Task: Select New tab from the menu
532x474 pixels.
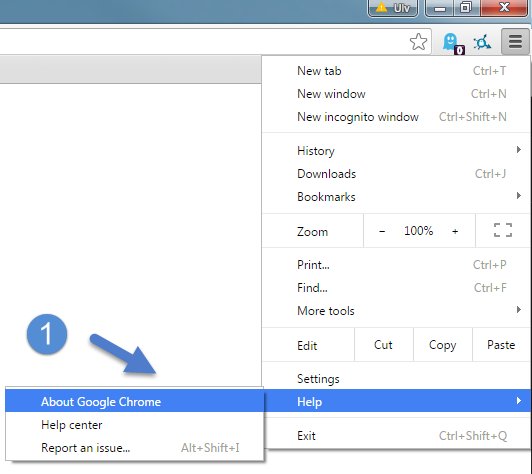Action: click(x=396, y=71)
